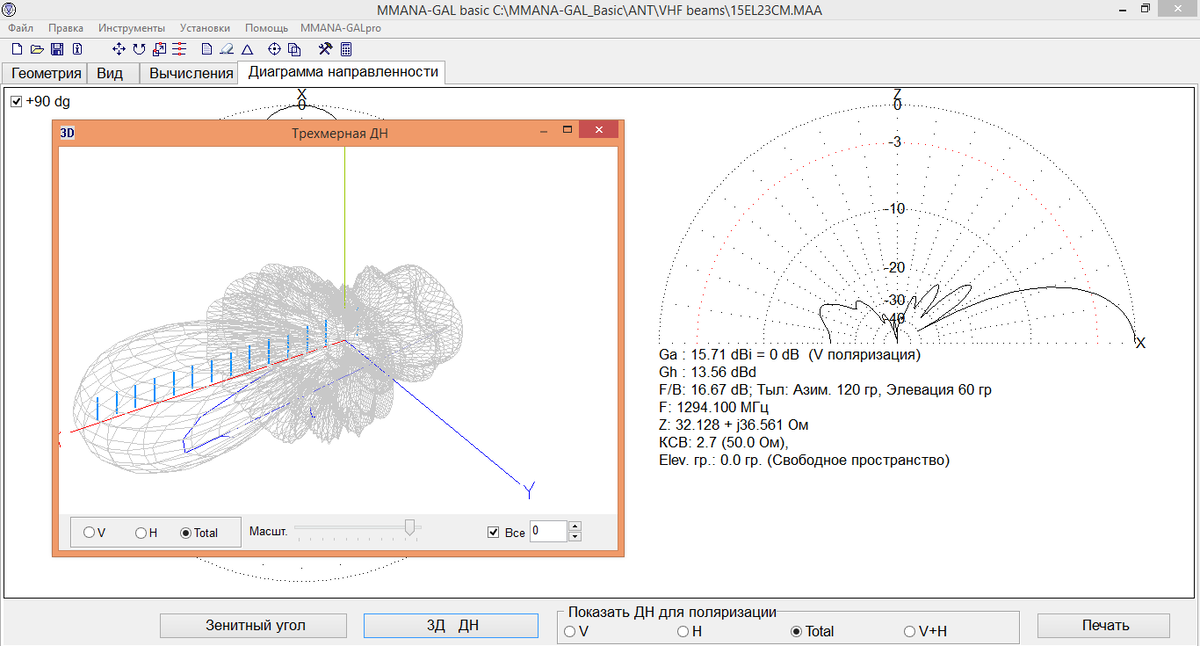
Task: Click the КСВ: 2.7 (50.0 Ом) text
Action: (x=724, y=443)
